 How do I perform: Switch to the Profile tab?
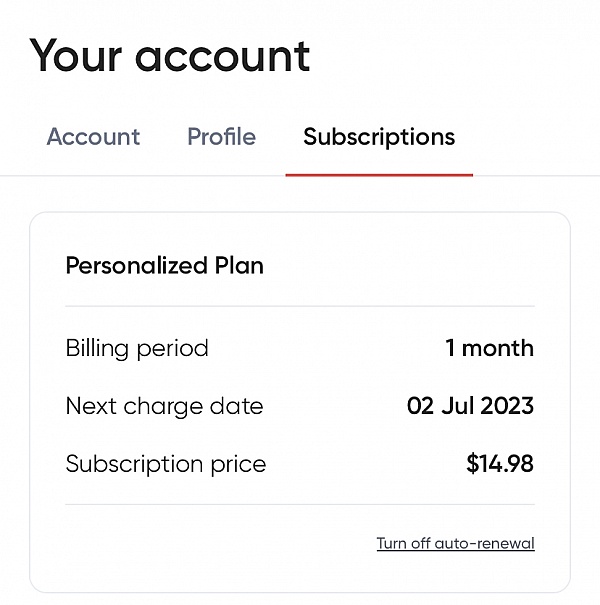(221, 137)
